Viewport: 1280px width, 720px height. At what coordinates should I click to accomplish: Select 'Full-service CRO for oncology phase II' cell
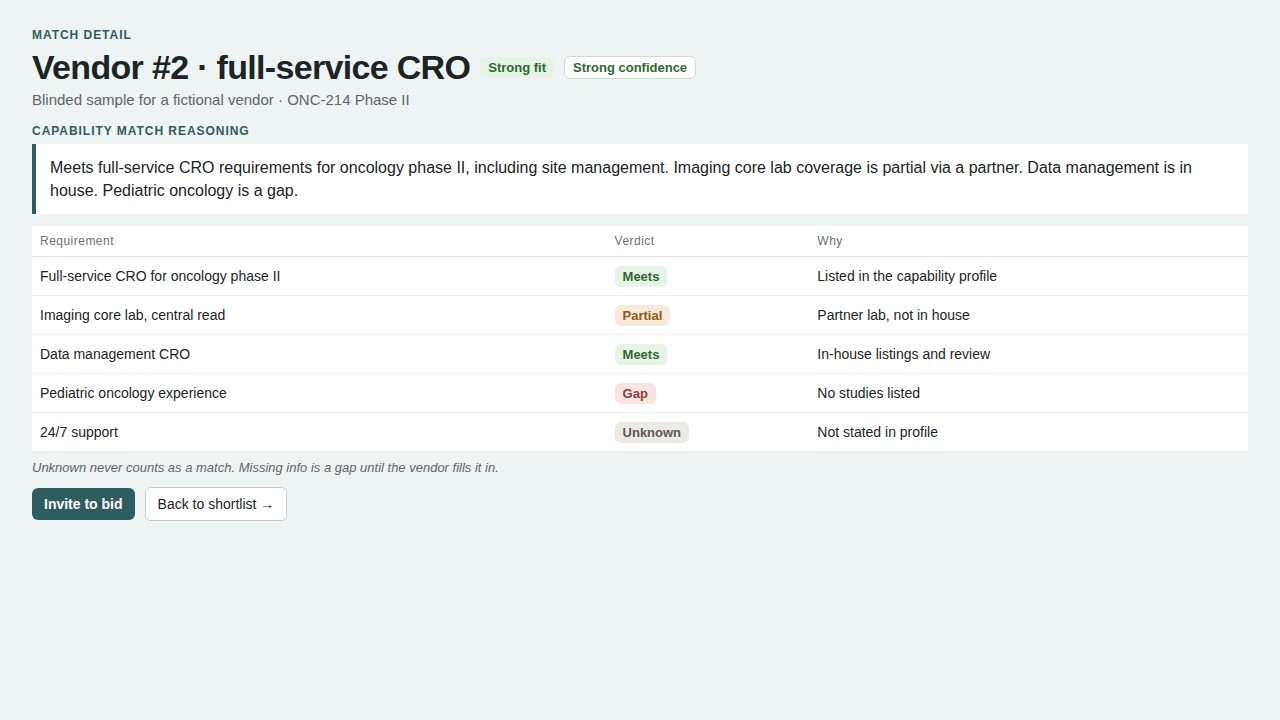pos(320,276)
